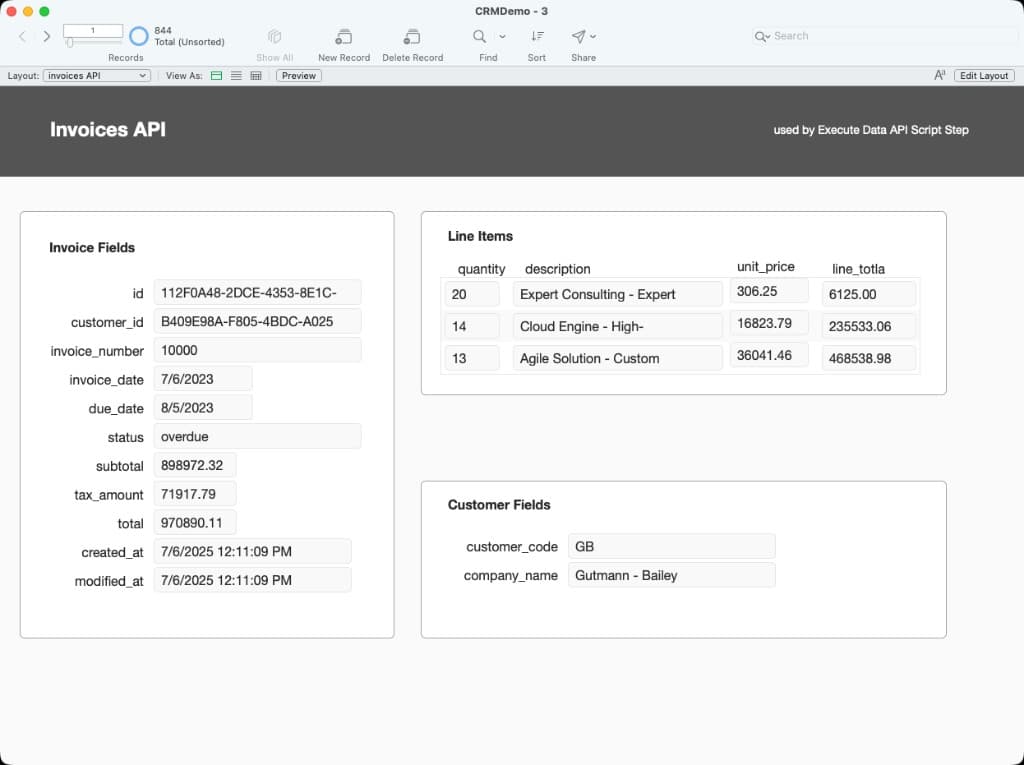The width and height of the screenshot is (1024, 765).
Task: Click line total 235533.06 cell
Action: tap(869, 326)
